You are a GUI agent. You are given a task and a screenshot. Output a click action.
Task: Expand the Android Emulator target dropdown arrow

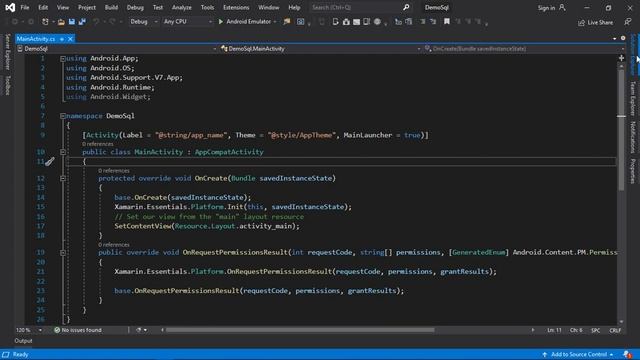pyautogui.click(x=275, y=22)
